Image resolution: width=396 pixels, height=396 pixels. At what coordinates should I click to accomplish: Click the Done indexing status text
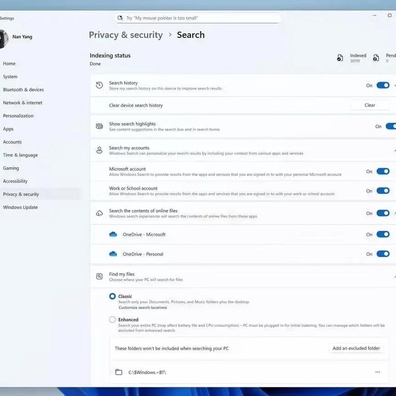click(x=95, y=64)
